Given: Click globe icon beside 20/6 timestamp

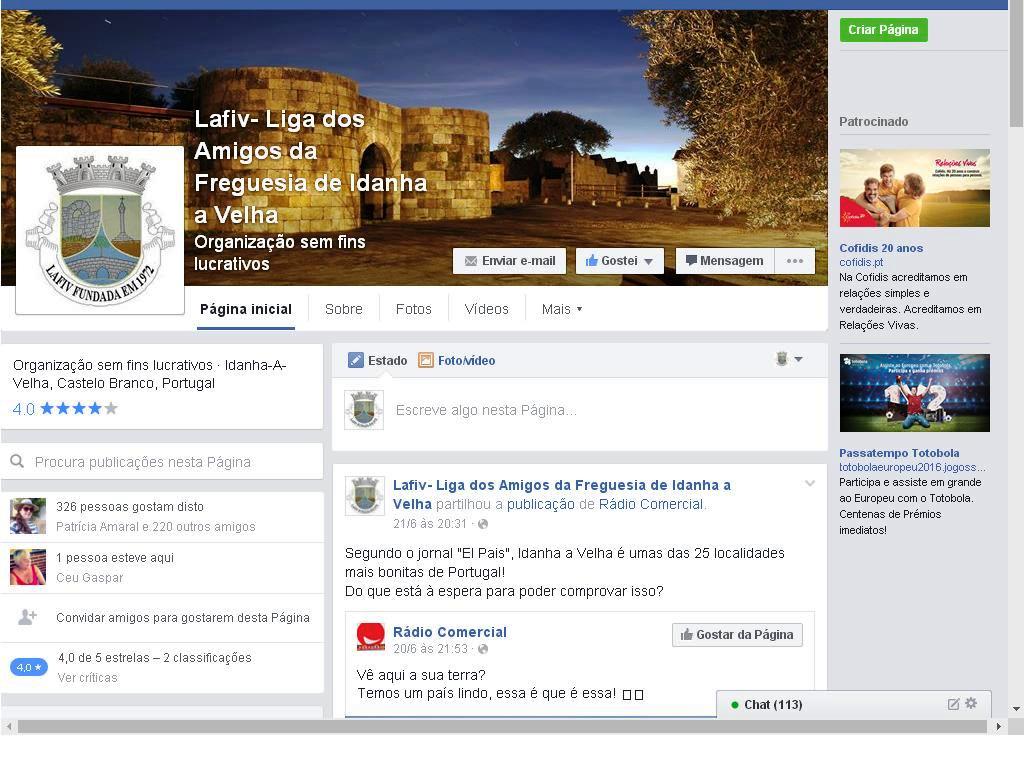Looking at the screenshot, I should click(x=483, y=649).
